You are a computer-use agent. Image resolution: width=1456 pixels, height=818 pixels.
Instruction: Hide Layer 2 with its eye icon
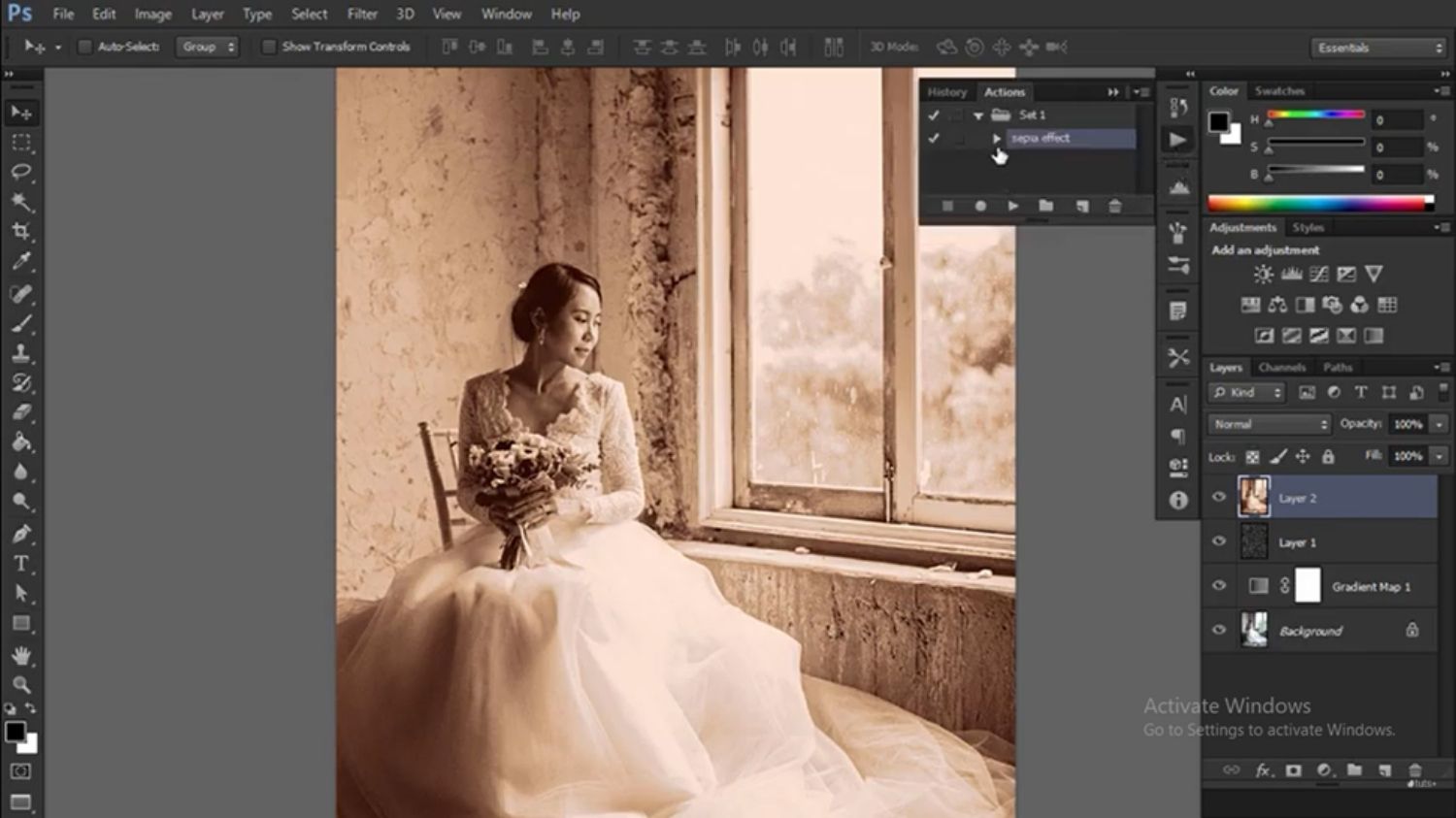coord(1219,497)
